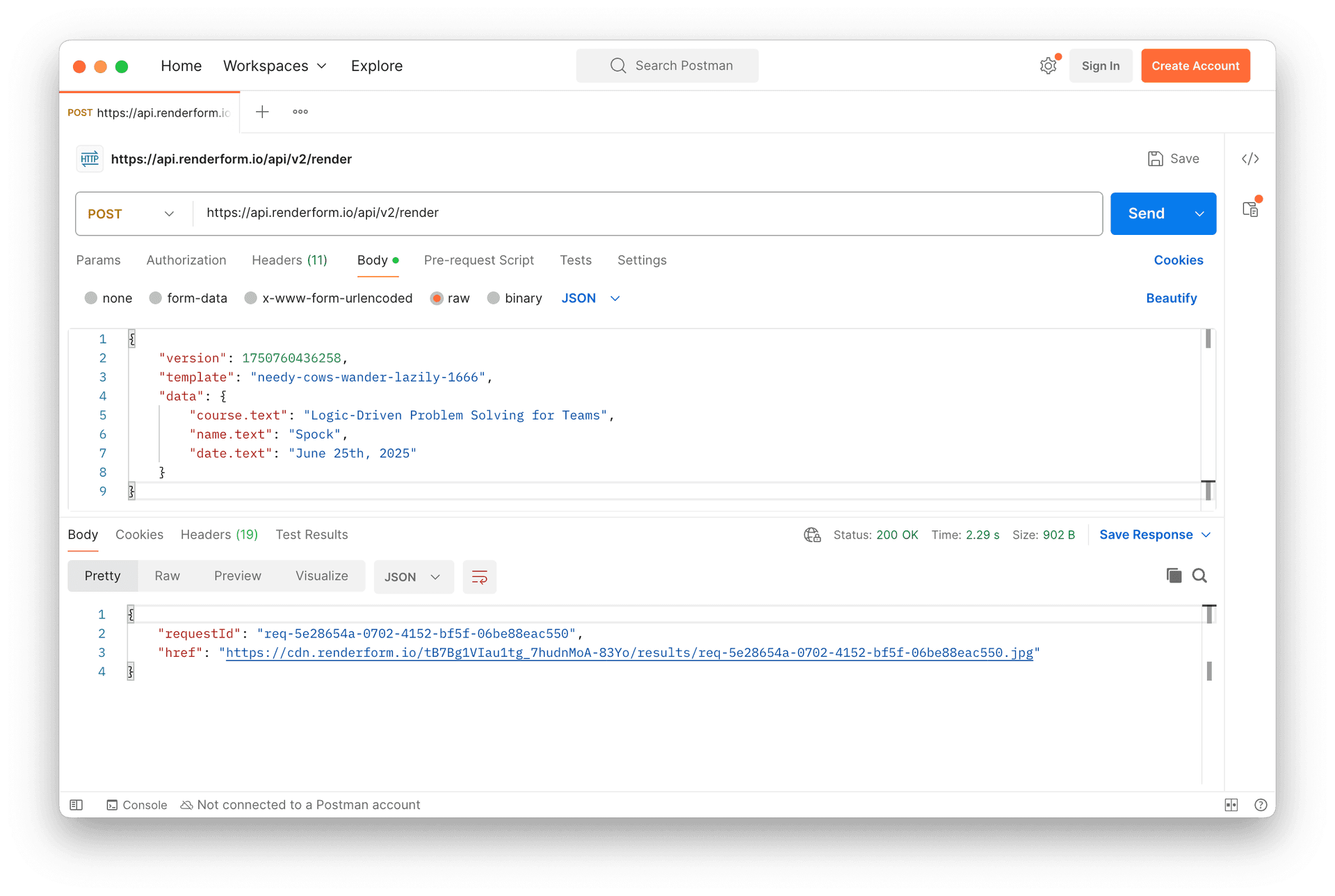Screen dimensions: 1335x896
Task: Open new request tab with plus icon
Action: (262, 112)
